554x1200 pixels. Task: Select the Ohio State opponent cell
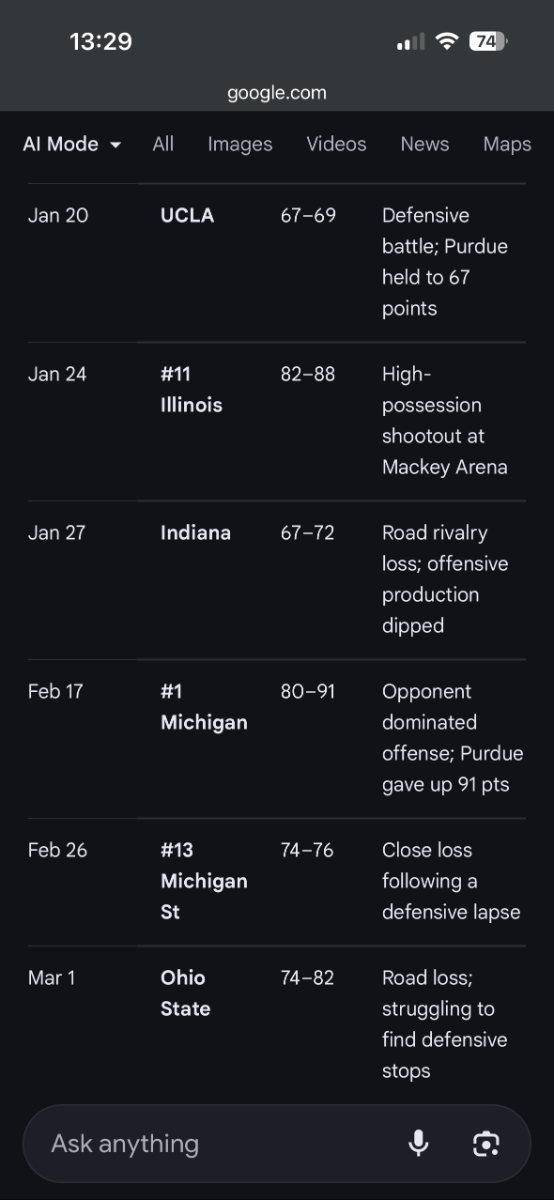click(185, 993)
